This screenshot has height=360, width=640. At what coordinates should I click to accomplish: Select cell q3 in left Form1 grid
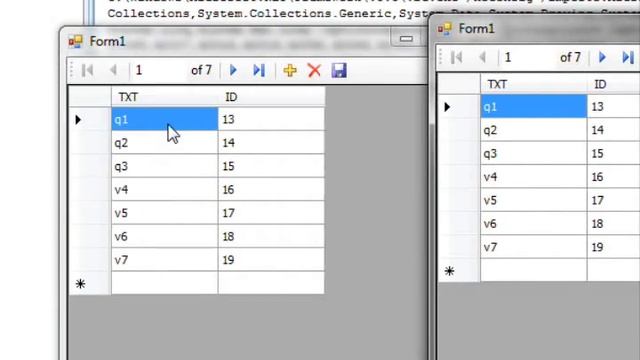pos(164,166)
